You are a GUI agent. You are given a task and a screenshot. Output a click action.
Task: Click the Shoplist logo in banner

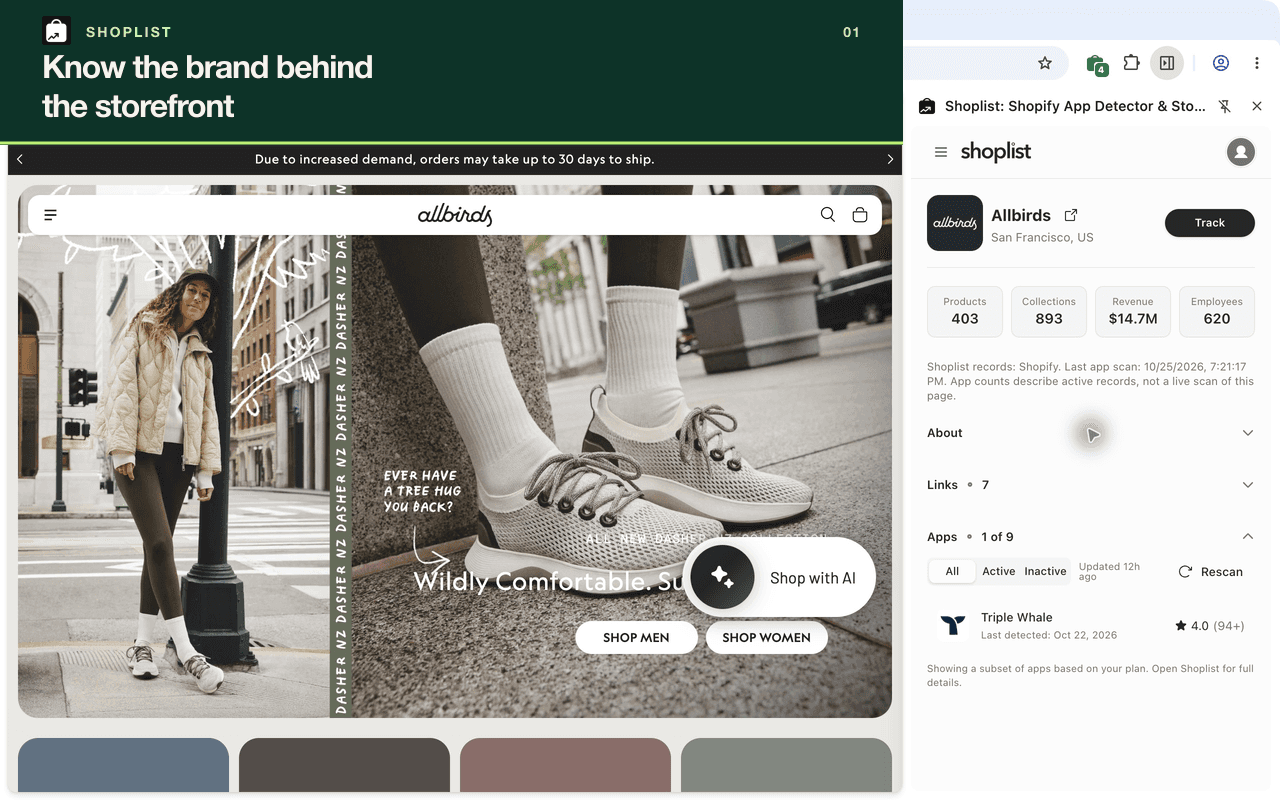[x=56, y=32]
